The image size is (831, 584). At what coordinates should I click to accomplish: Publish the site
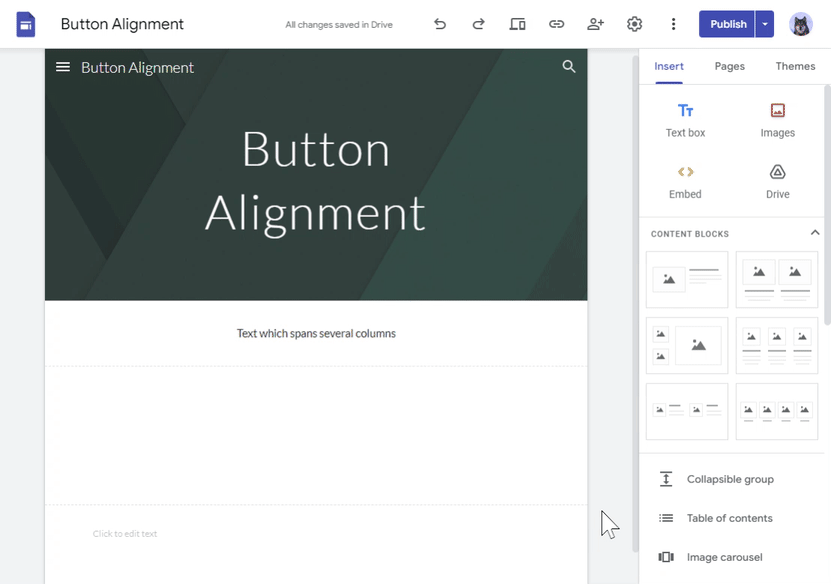tap(727, 24)
